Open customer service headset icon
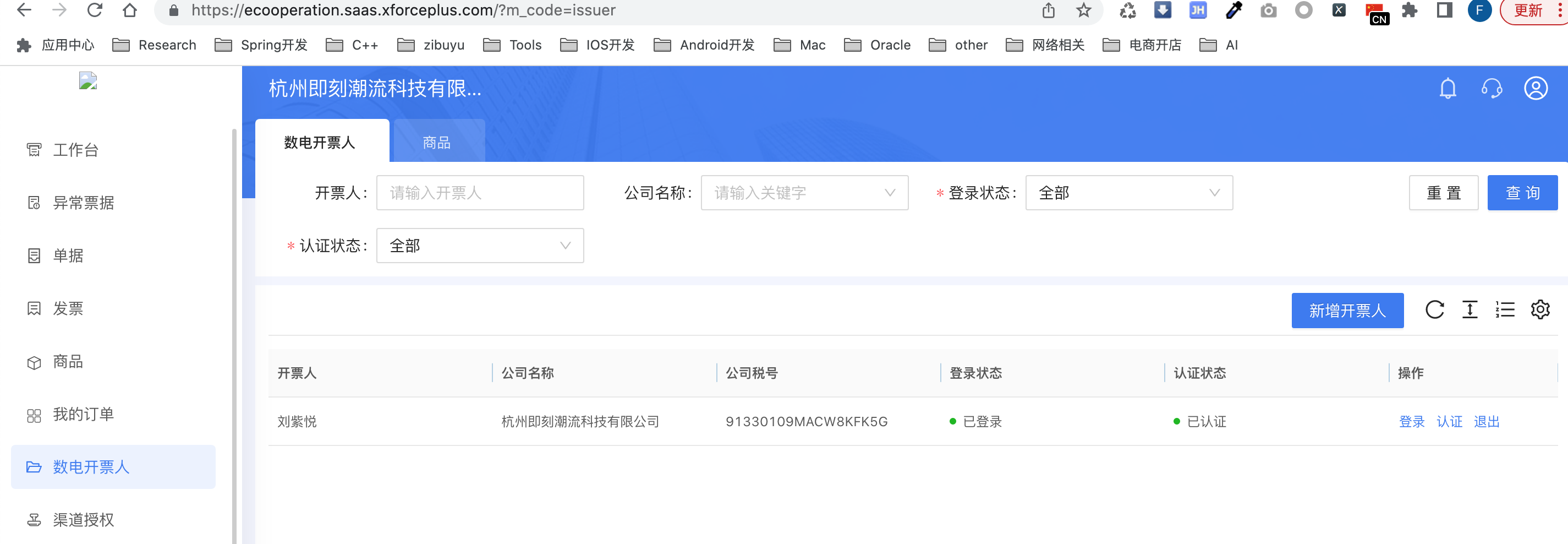The height and width of the screenshot is (544, 1568). [1492, 89]
